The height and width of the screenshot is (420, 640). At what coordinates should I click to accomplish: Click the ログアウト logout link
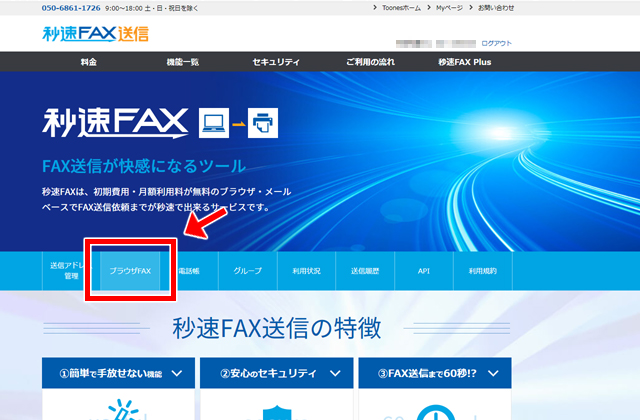coord(496,43)
